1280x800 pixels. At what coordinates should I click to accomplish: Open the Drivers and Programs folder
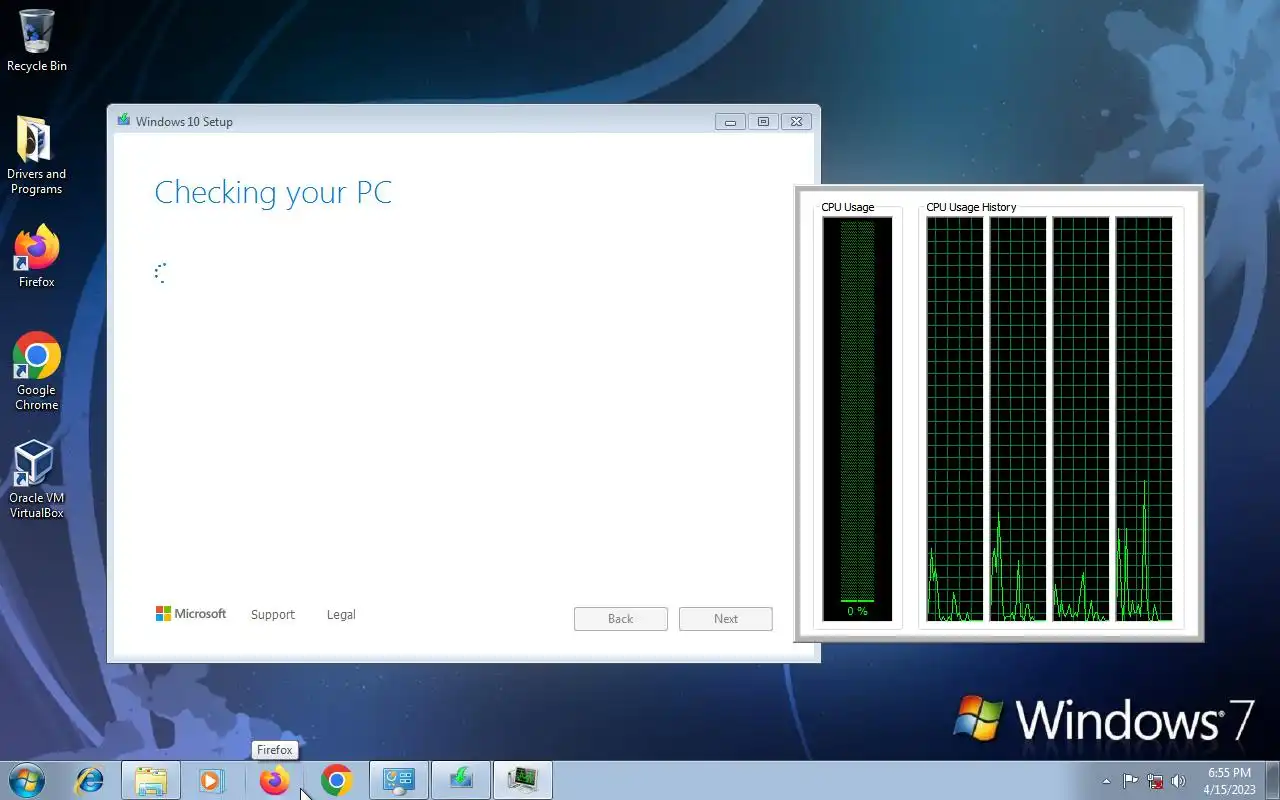point(37,155)
